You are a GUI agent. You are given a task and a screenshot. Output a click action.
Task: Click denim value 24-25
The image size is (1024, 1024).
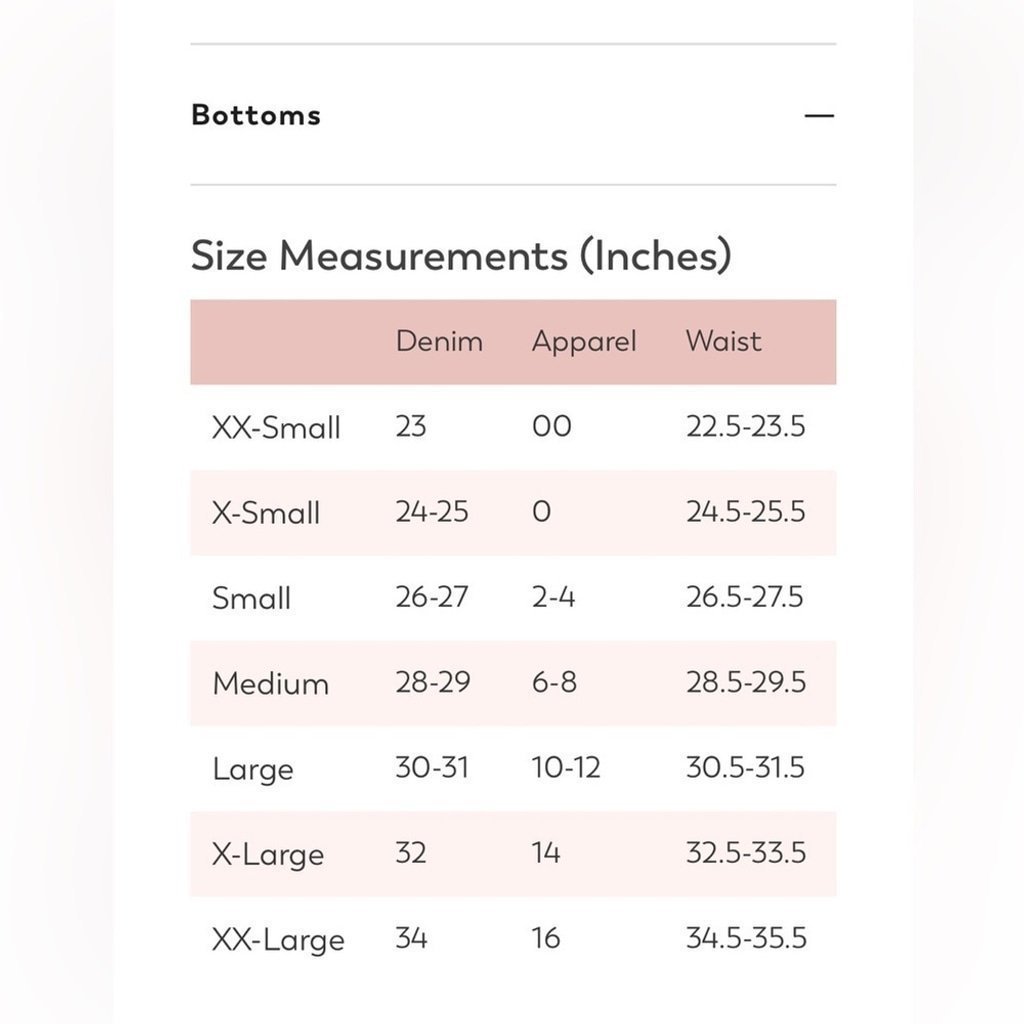click(x=432, y=511)
